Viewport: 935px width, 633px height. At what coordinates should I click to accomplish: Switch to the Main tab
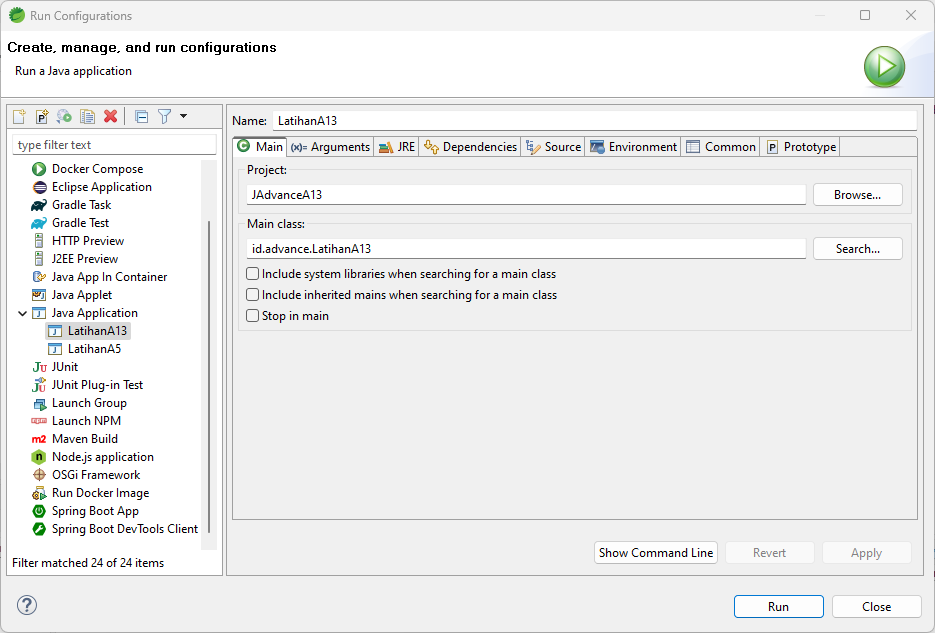260,147
